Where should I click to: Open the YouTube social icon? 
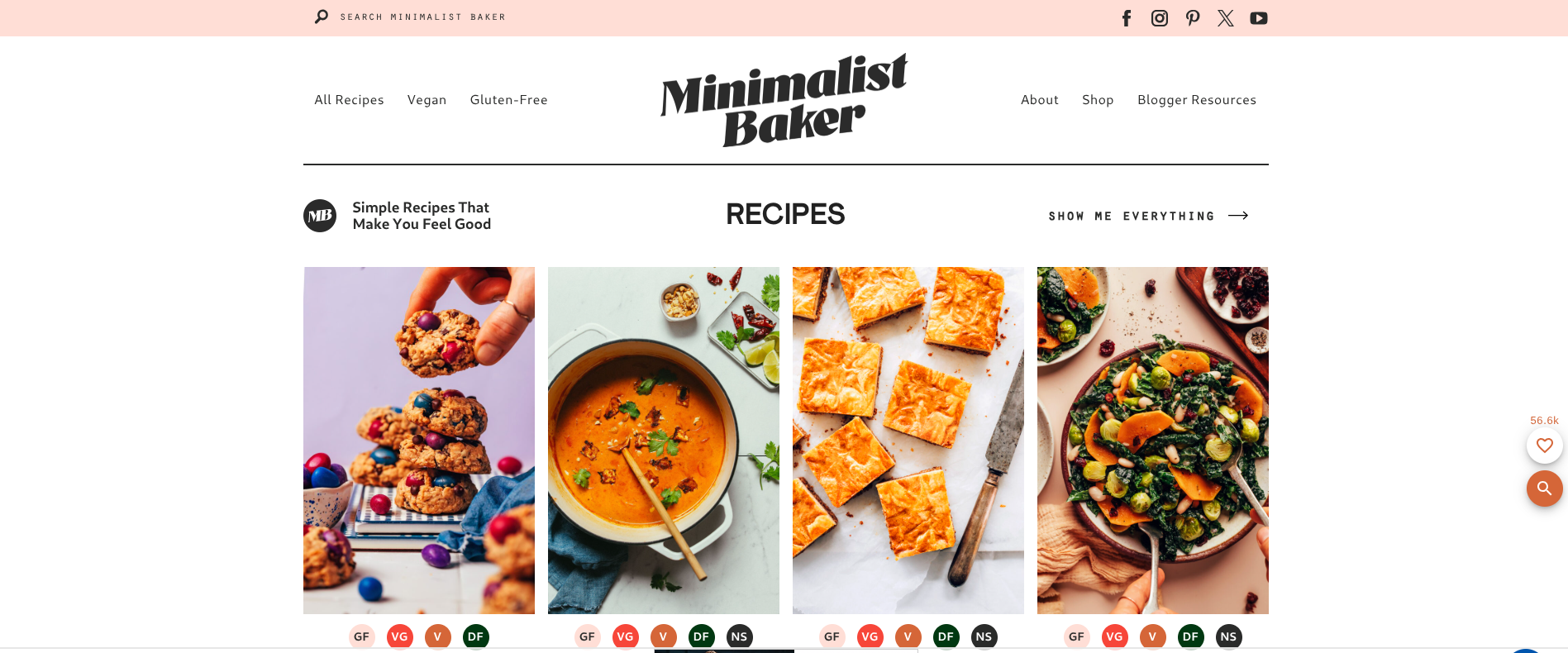click(x=1259, y=18)
